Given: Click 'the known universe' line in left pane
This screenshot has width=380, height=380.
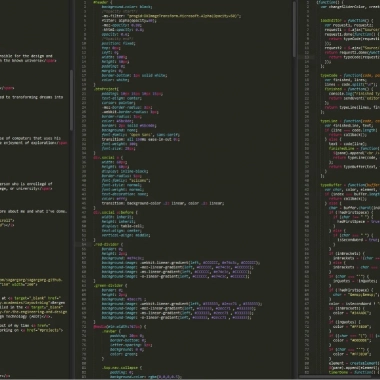Looking at the screenshot, I should (28, 61).
